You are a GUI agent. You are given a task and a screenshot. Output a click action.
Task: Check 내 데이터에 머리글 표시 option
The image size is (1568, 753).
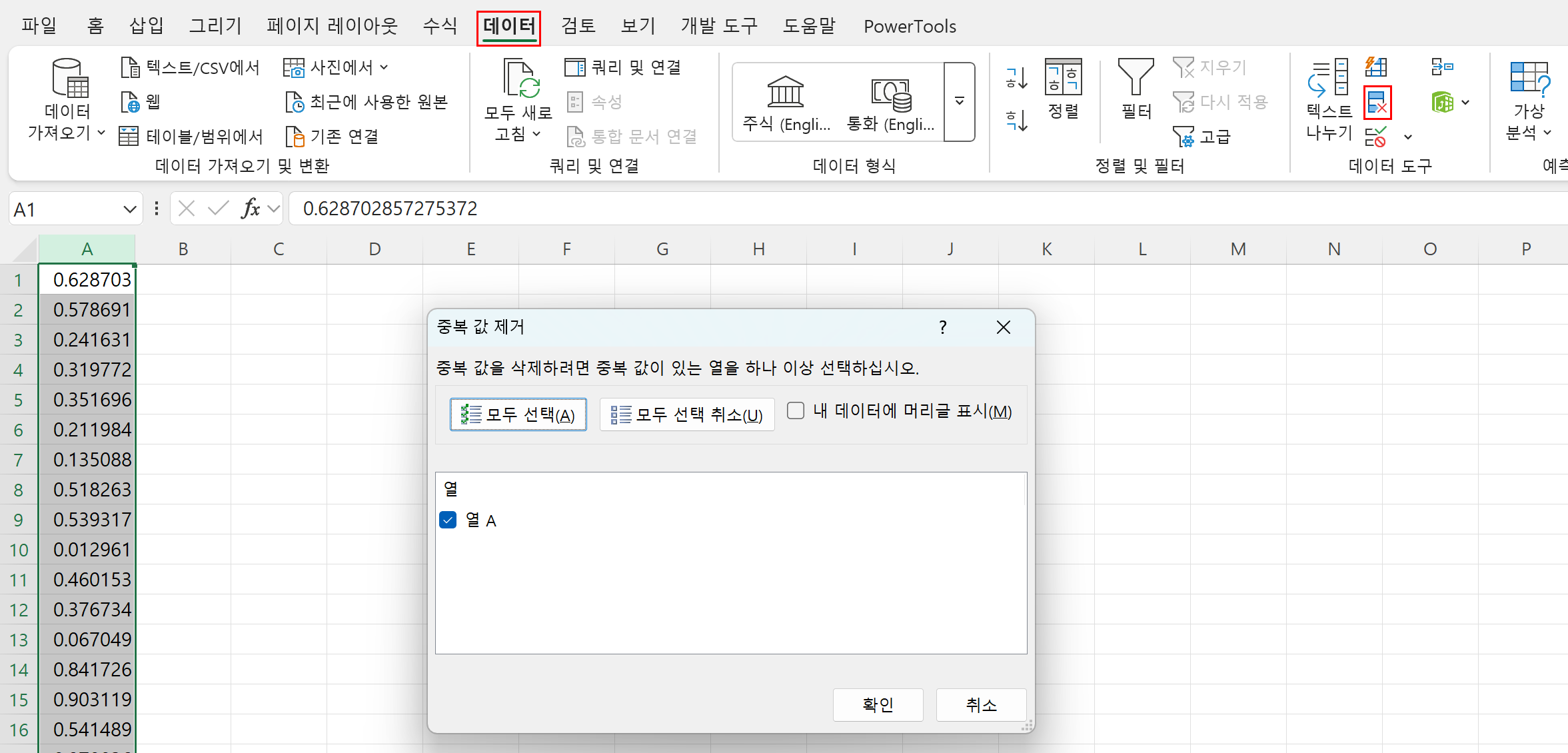click(795, 411)
